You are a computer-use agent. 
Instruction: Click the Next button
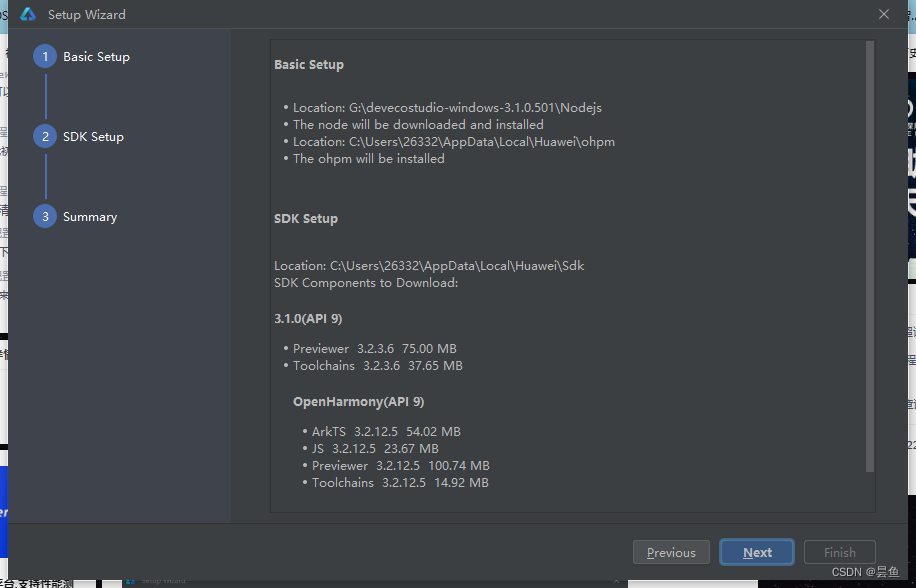757,552
